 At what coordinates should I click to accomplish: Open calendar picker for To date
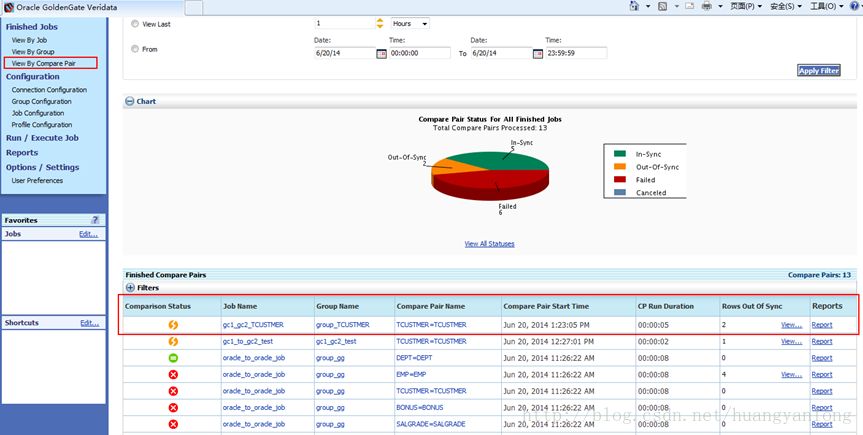point(538,54)
